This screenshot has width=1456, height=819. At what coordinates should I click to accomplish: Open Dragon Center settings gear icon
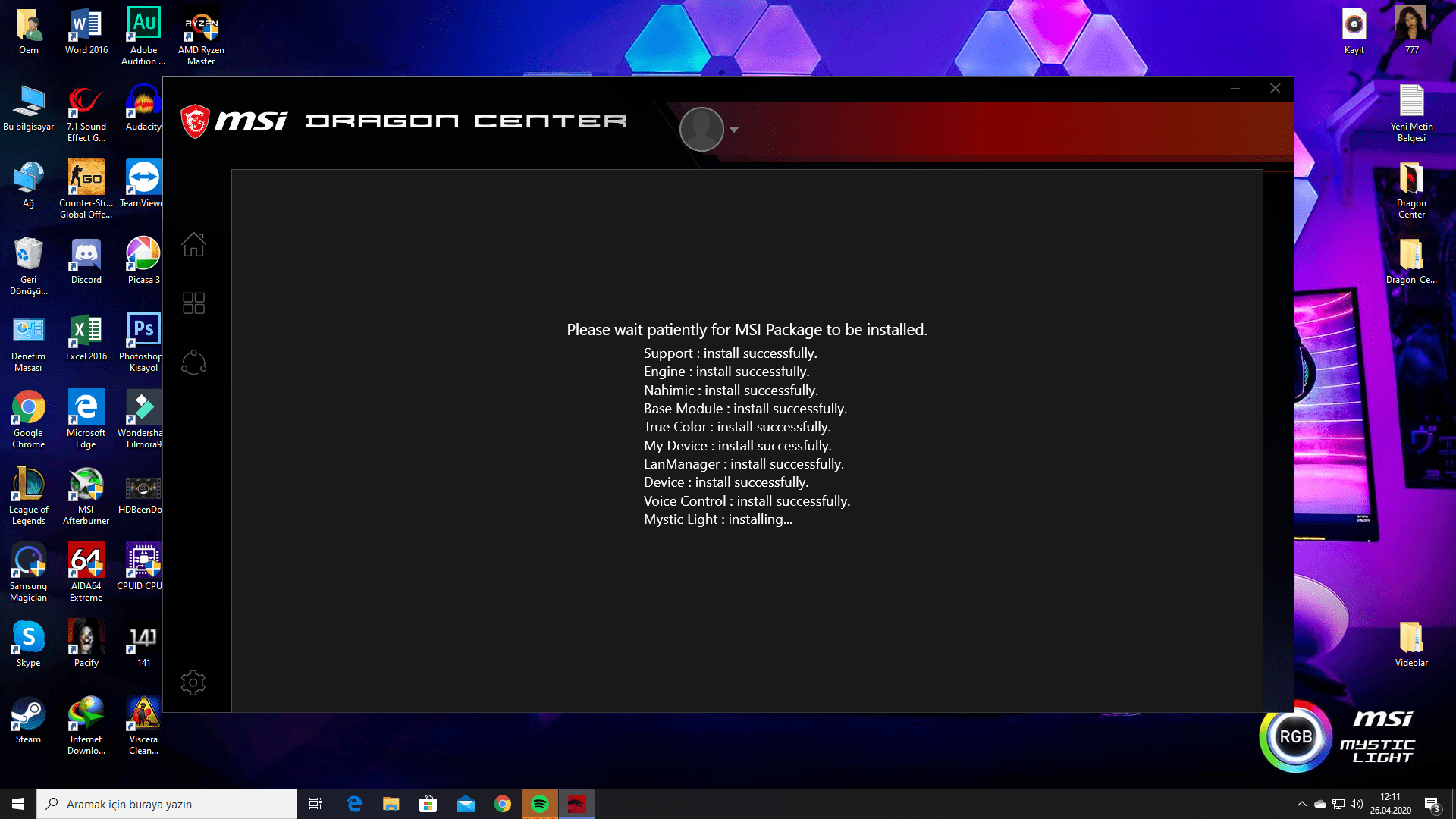click(x=193, y=682)
